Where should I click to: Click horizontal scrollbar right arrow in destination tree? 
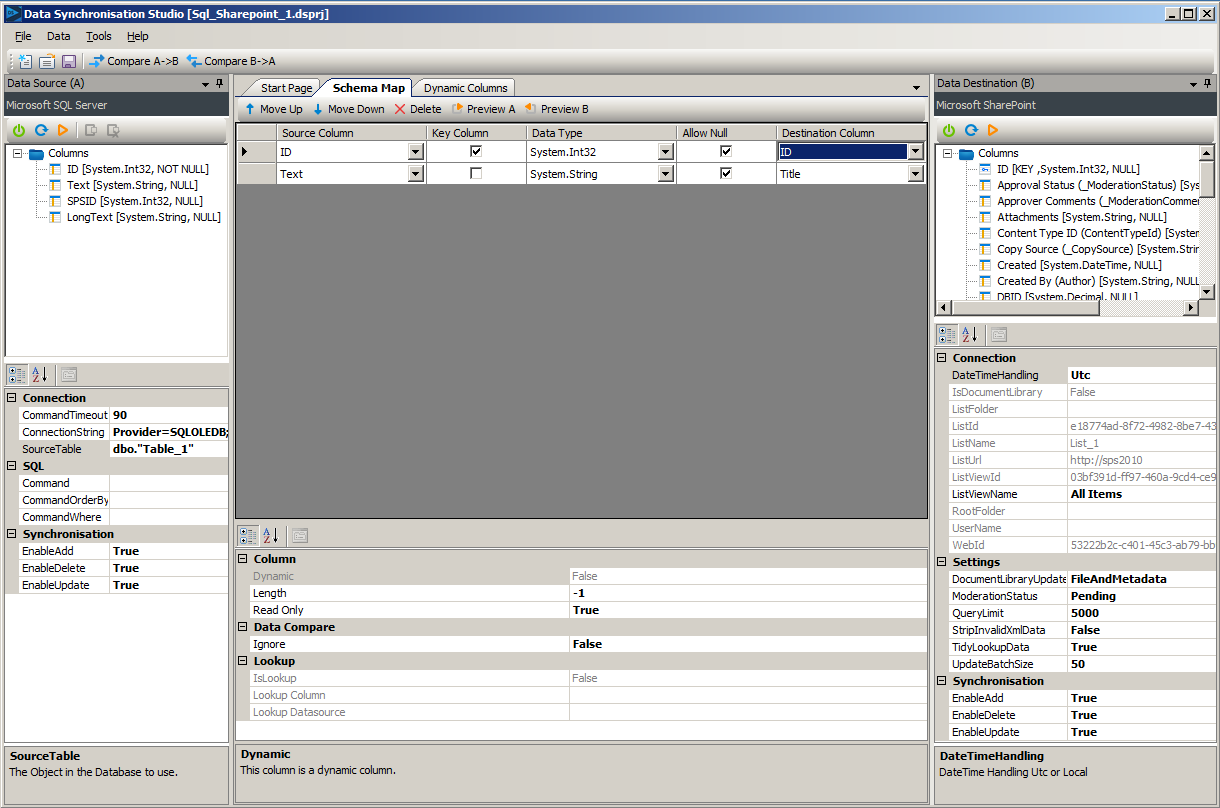[1190, 308]
